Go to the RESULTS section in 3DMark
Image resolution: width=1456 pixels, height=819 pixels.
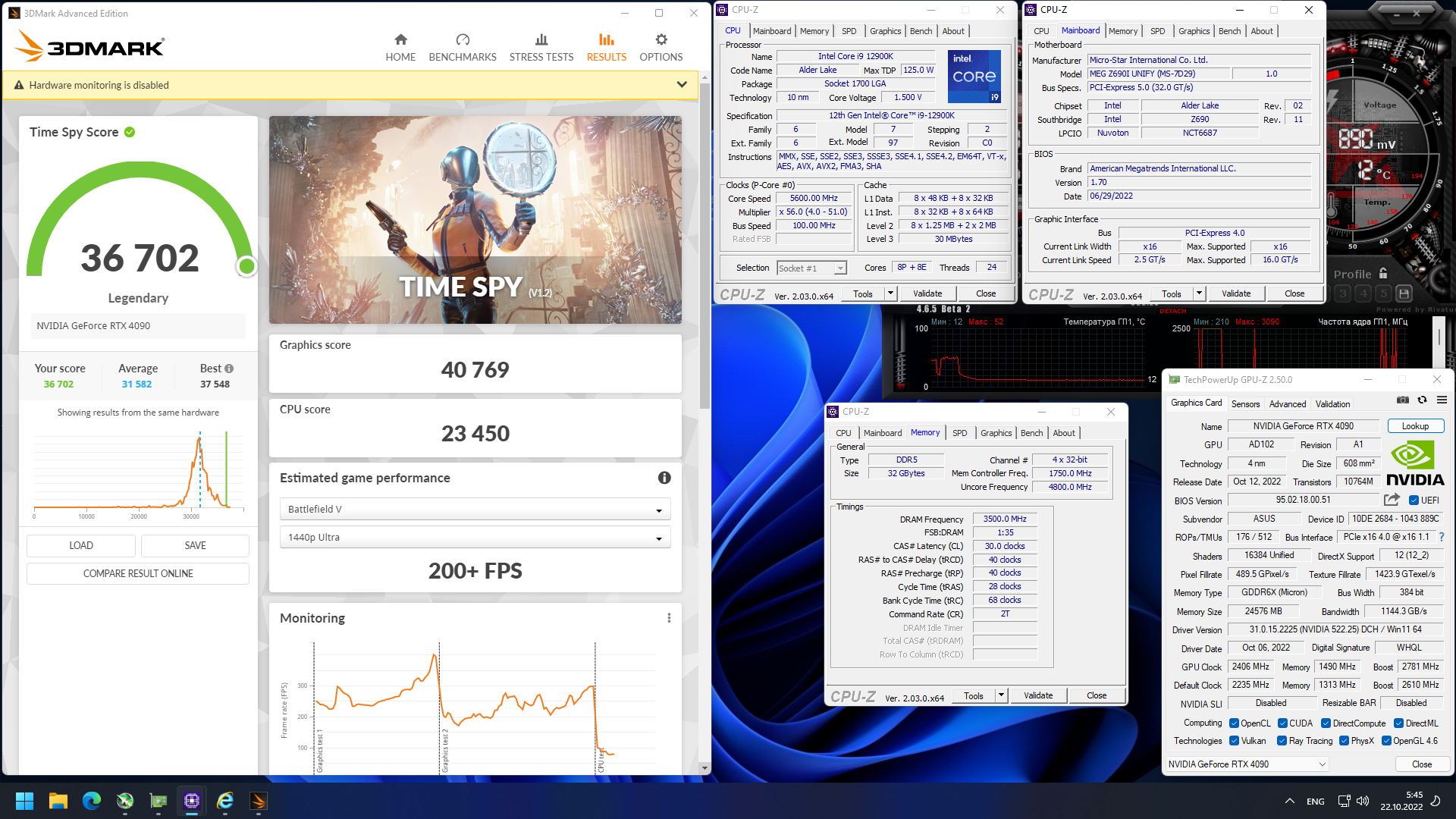(607, 48)
